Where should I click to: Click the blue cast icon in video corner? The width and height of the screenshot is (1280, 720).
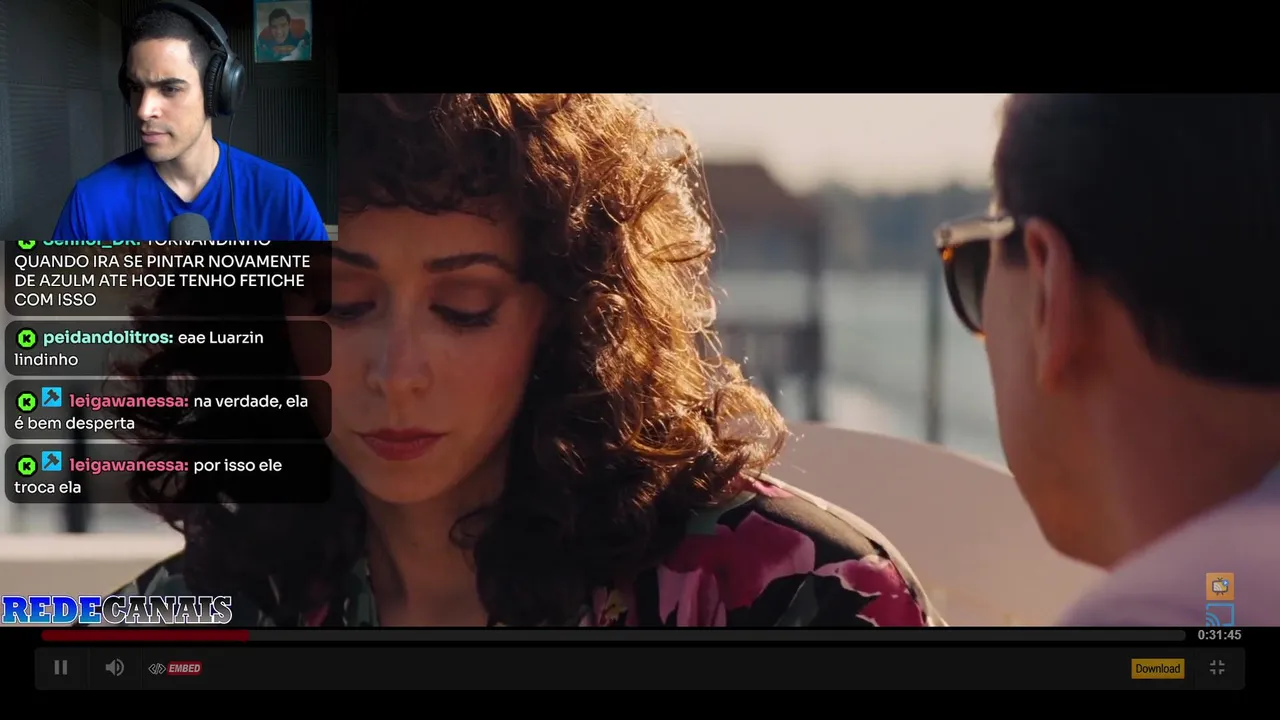[1219, 614]
